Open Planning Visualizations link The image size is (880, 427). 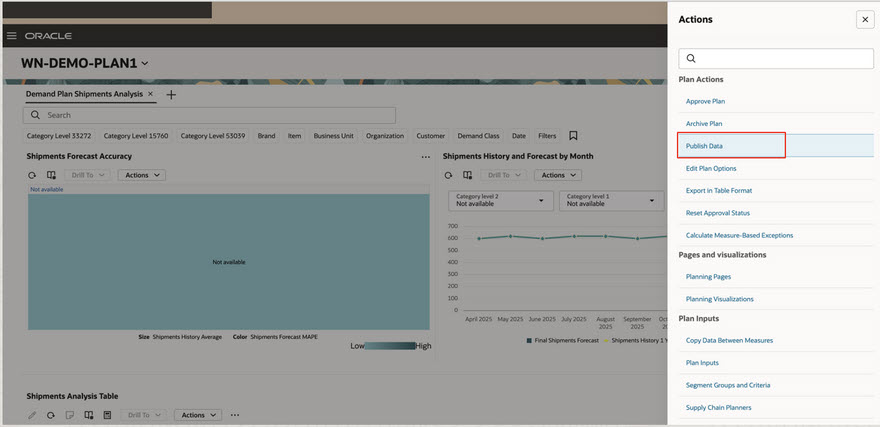pos(719,299)
